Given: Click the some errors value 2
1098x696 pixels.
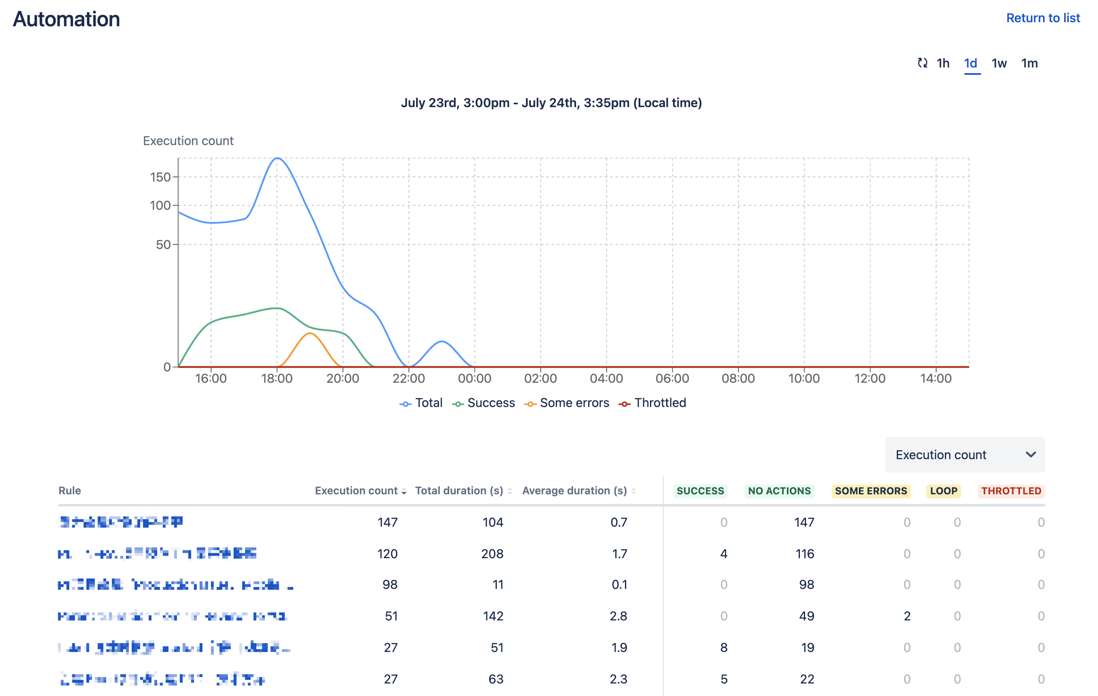Looking at the screenshot, I should [x=907, y=616].
